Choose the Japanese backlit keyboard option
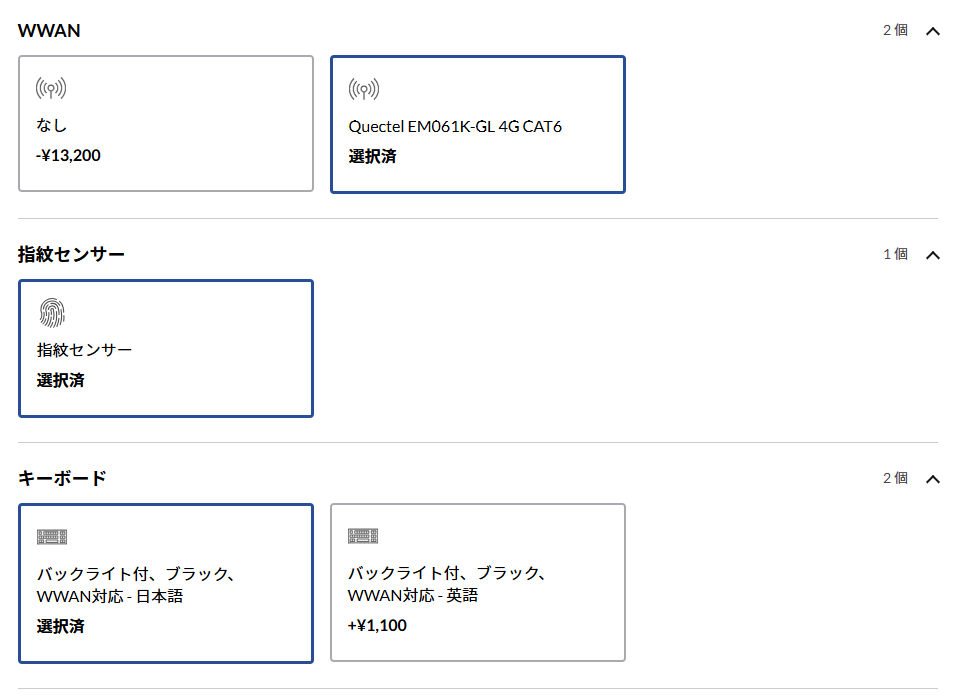This screenshot has height=698, width=974. click(166, 583)
